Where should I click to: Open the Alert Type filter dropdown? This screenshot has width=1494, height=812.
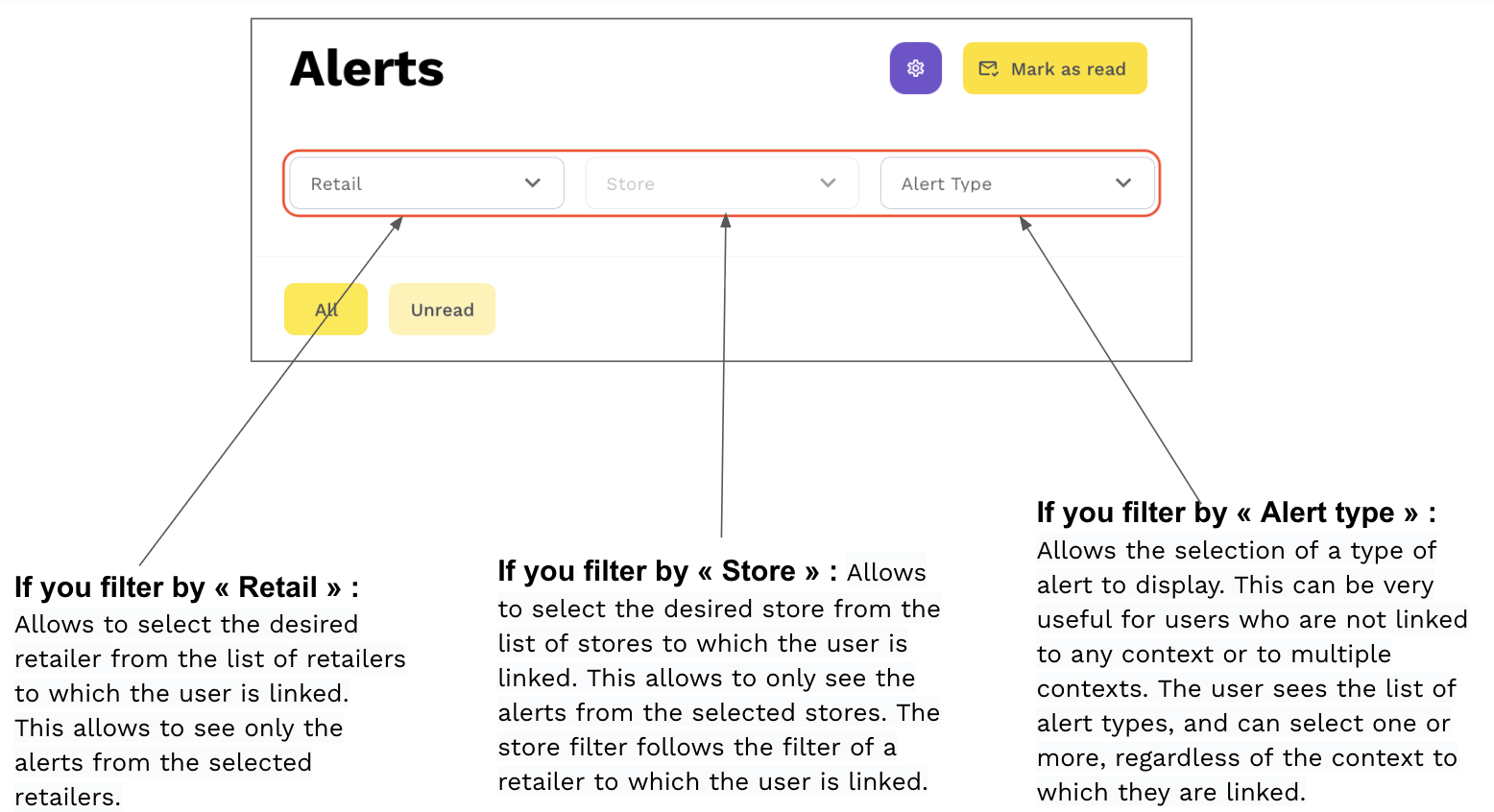coord(1016,183)
